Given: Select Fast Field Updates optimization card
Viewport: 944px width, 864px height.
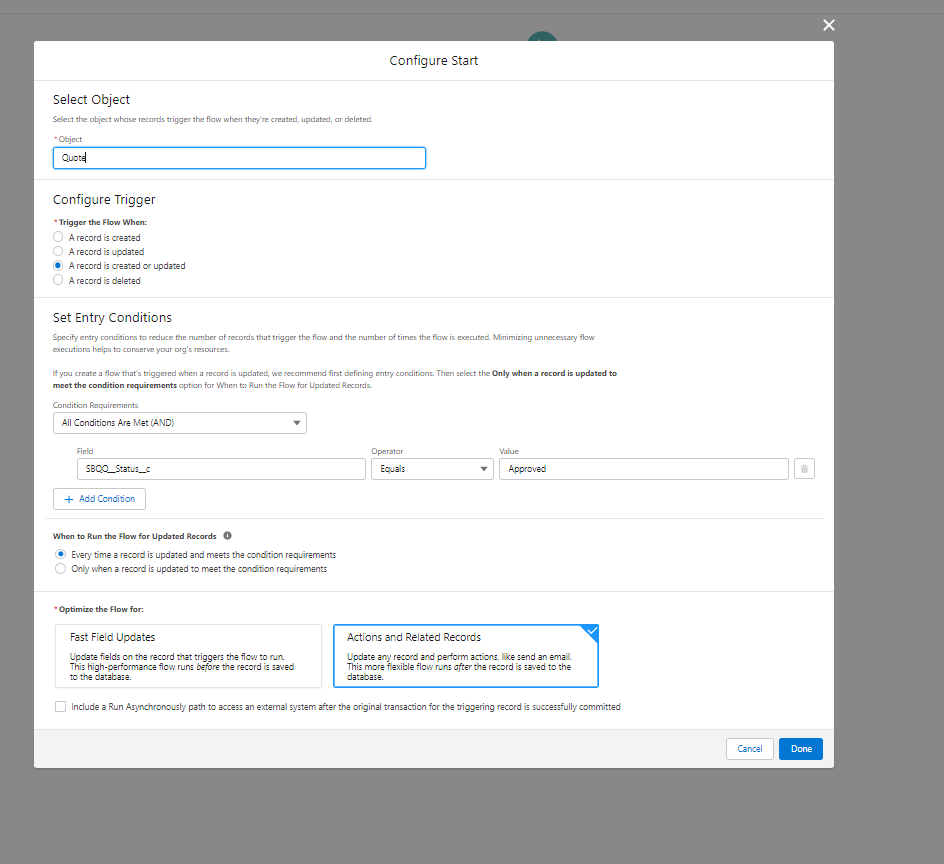Looking at the screenshot, I should (x=188, y=656).
